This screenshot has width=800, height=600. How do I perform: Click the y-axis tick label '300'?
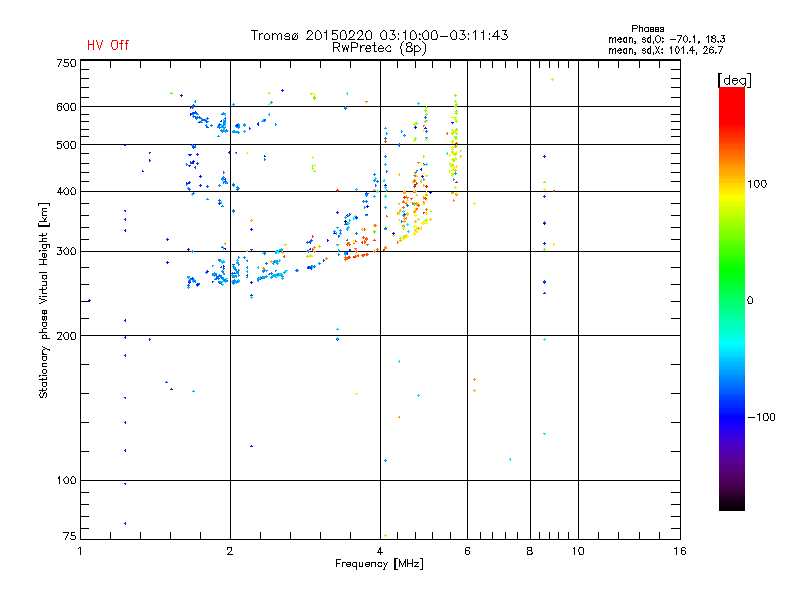coord(66,252)
